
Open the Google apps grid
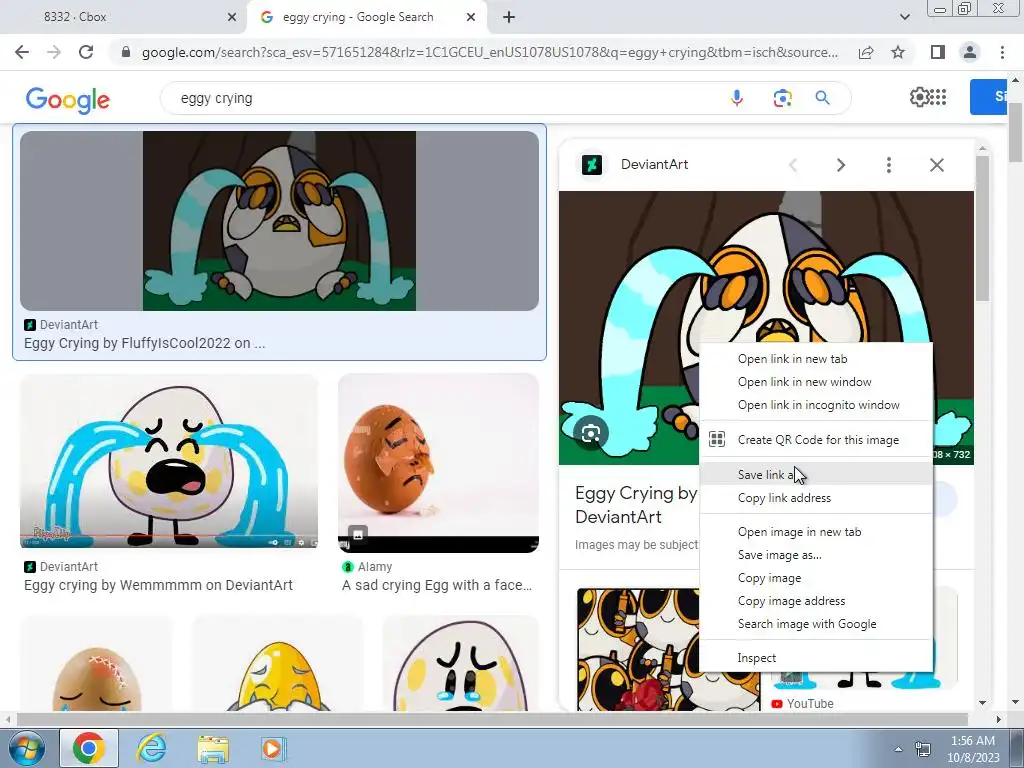tap(938, 97)
